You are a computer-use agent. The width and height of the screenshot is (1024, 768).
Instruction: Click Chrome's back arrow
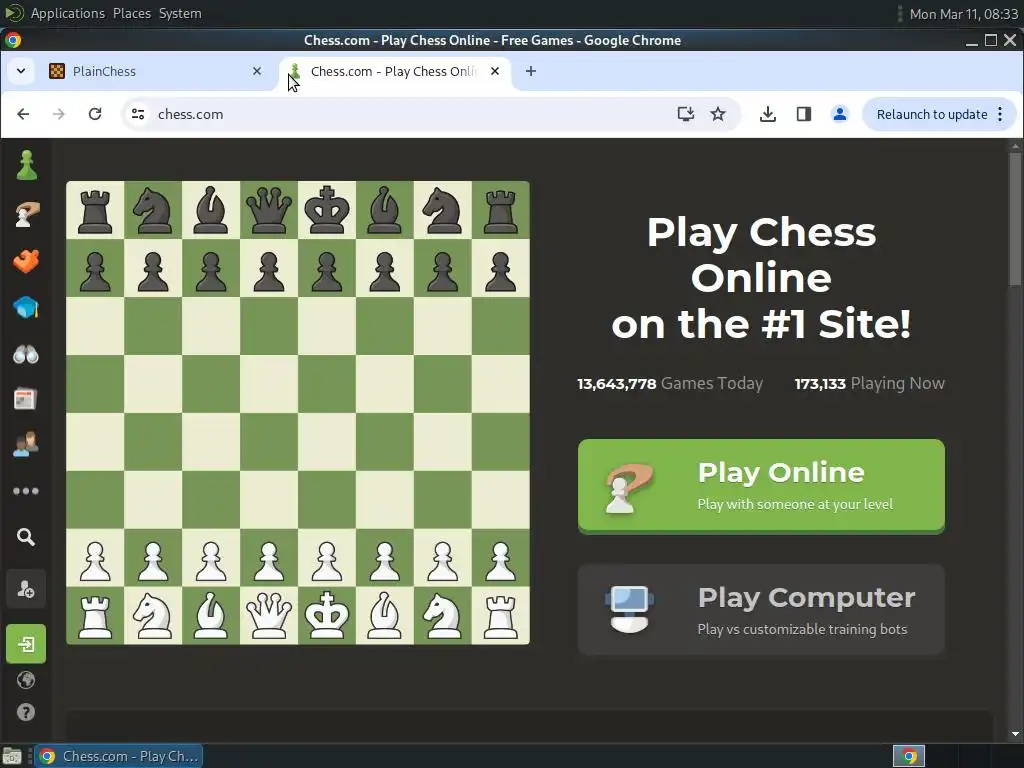[24, 114]
